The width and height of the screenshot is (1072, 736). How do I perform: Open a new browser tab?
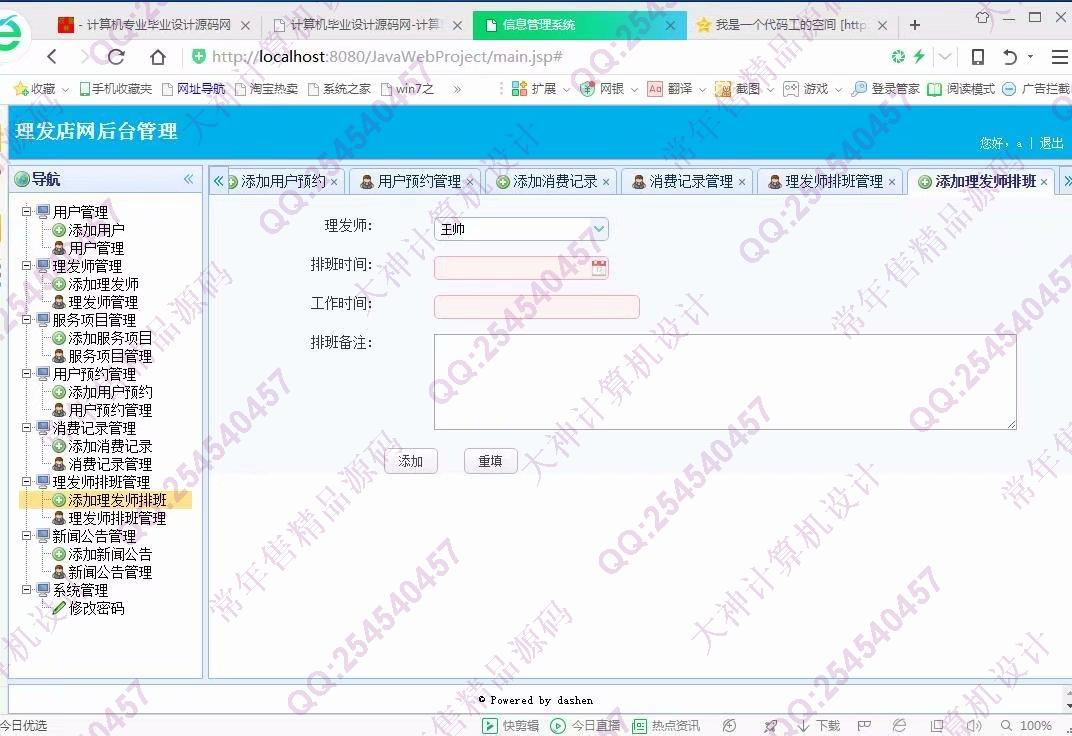tap(915, 25)
